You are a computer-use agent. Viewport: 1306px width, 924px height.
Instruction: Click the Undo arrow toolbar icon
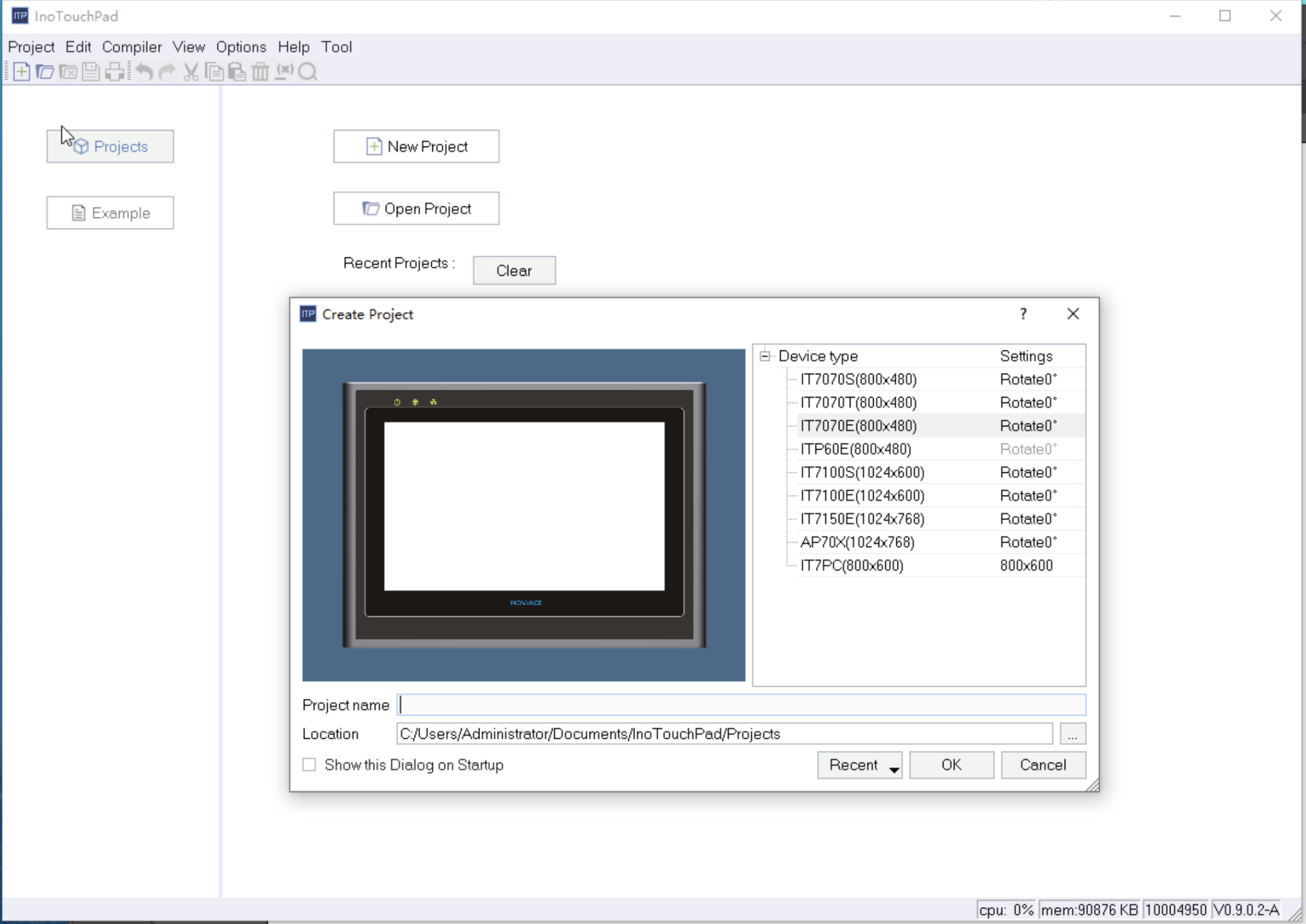[x=145, y=72]
